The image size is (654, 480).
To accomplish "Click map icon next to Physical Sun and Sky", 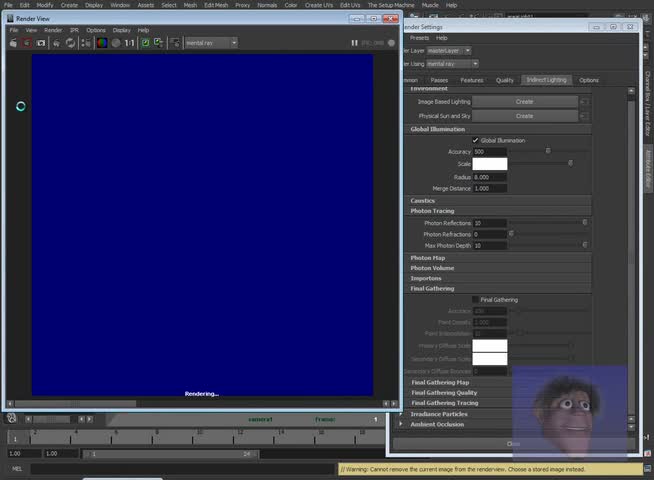I will pyautogui.click(x=585, y=116).
